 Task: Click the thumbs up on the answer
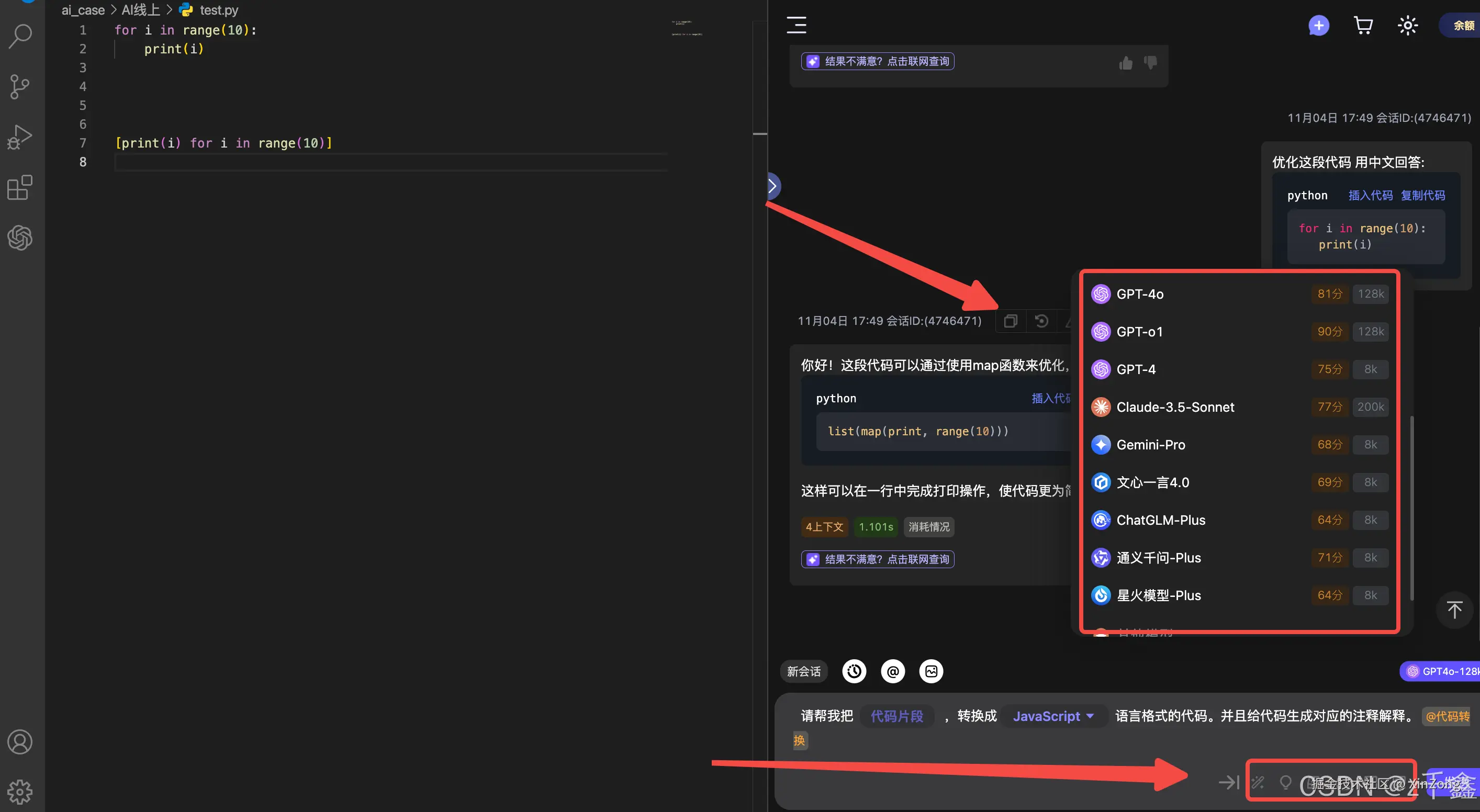tap(1126, 63)
